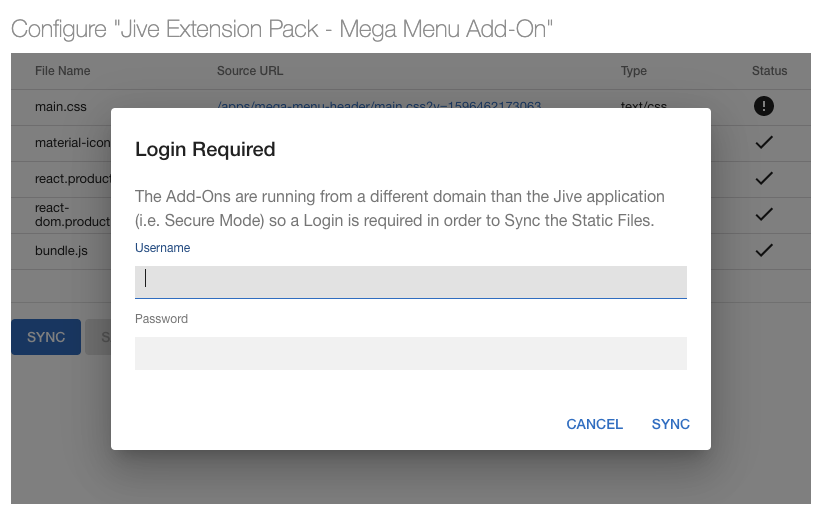Select the 'bundle.js' file name cell

point(61,251)
